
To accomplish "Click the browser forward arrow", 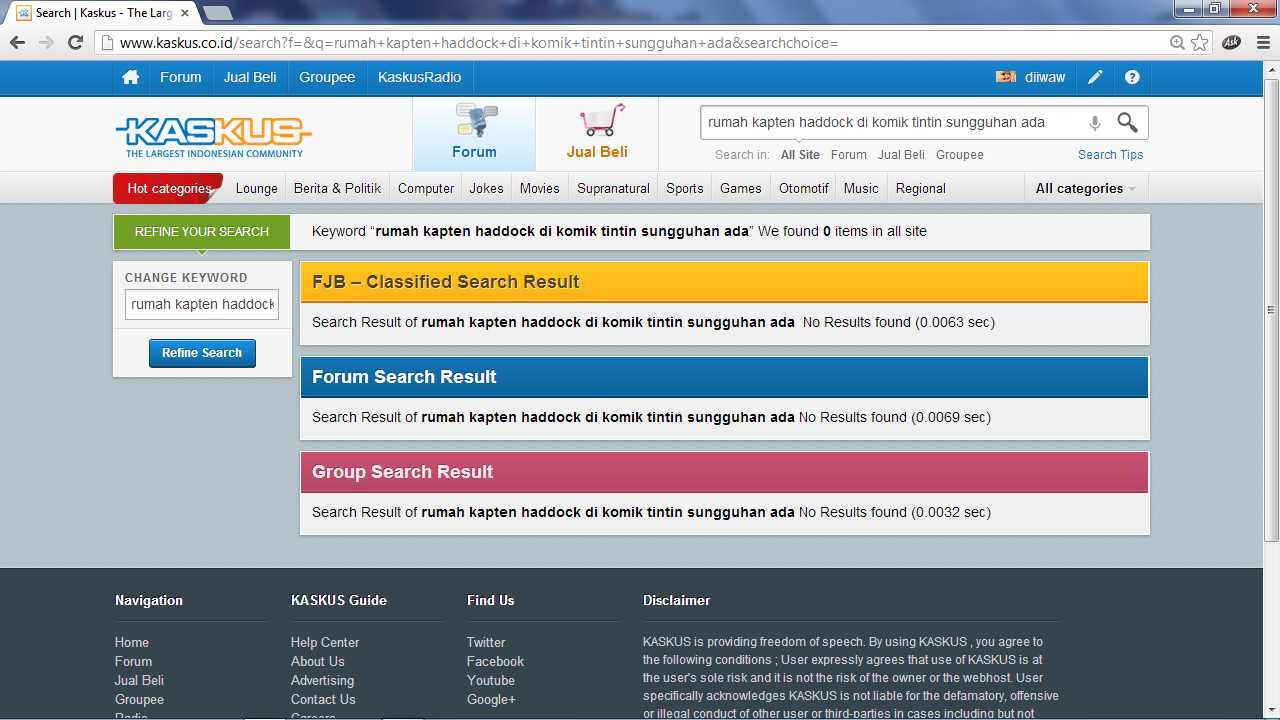I will coord(46,43).
